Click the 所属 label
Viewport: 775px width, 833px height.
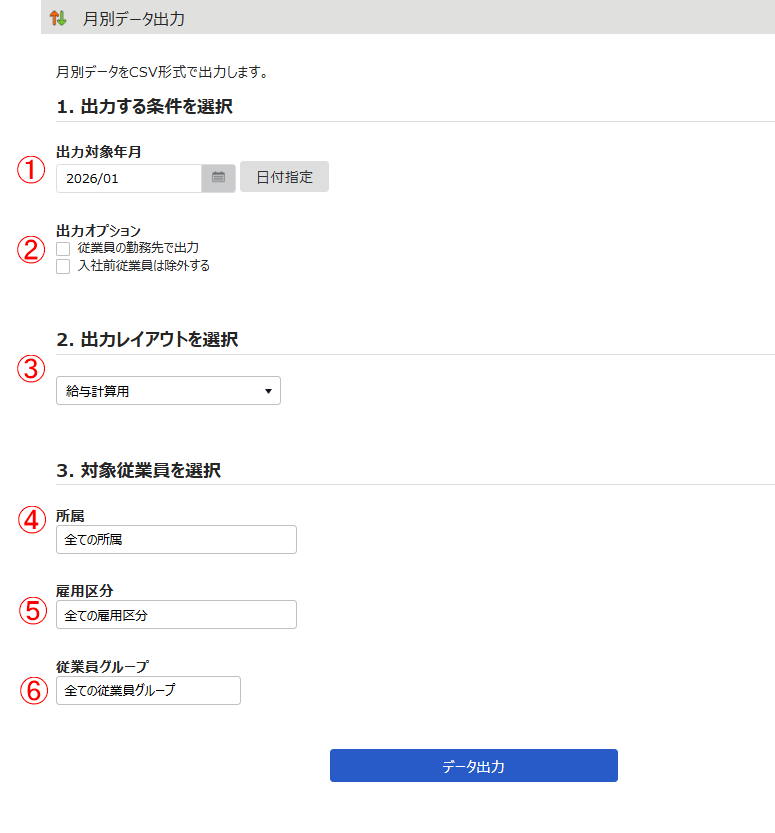[70, 516]
